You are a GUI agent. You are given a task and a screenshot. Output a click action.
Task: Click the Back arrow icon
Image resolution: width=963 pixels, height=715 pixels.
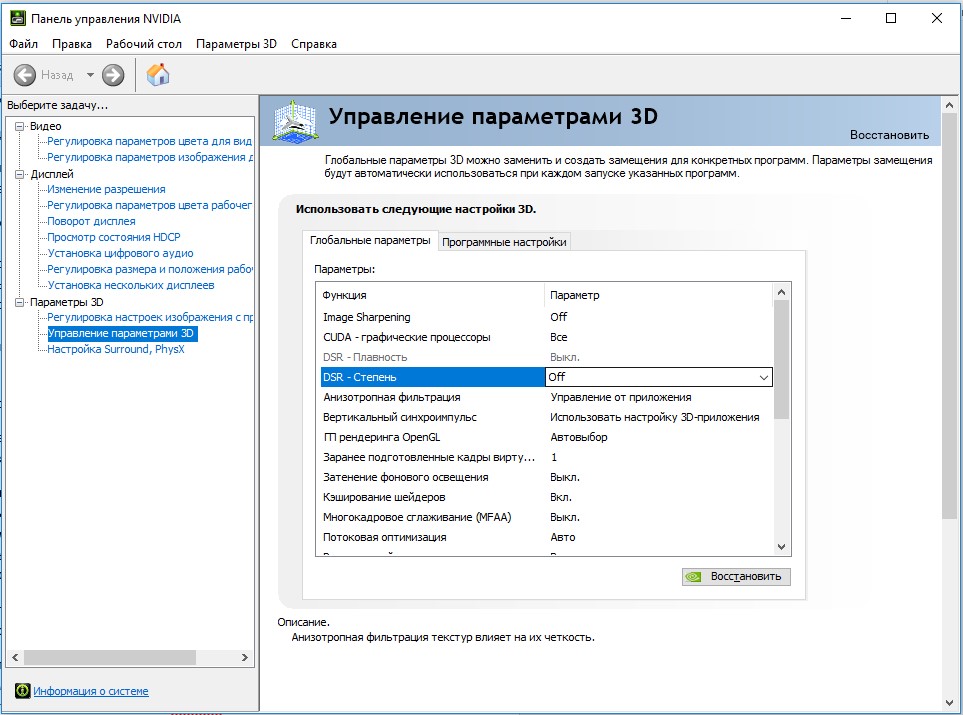tap(25, 75)
